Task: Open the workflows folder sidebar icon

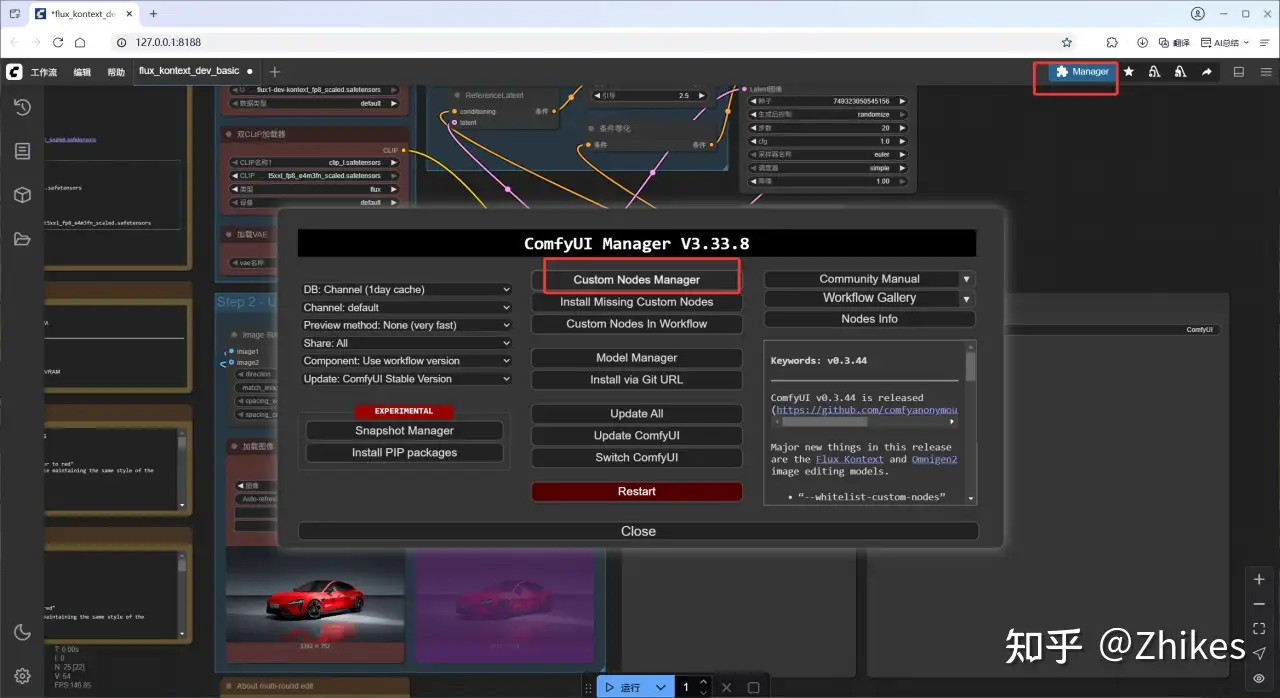Action: click(x=22, y=239)
